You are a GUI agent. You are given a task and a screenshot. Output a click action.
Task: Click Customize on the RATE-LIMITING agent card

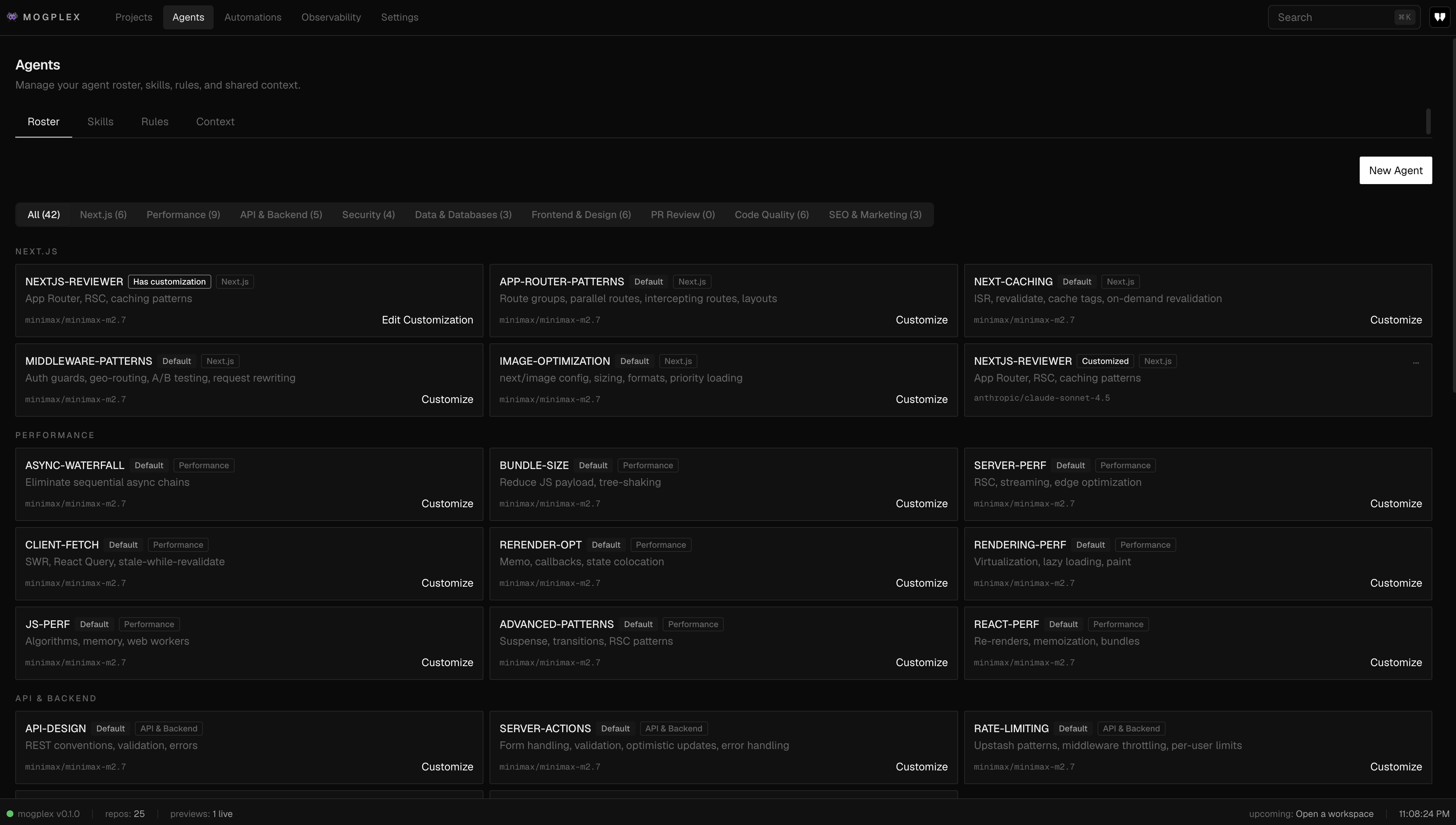(x=1395, y=766)
